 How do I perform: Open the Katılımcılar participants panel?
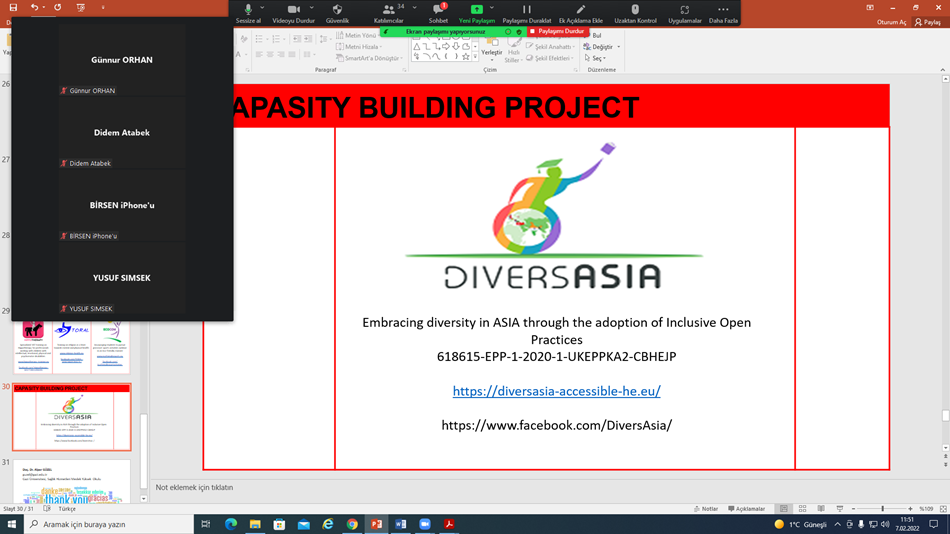click(x=388, y=10)
